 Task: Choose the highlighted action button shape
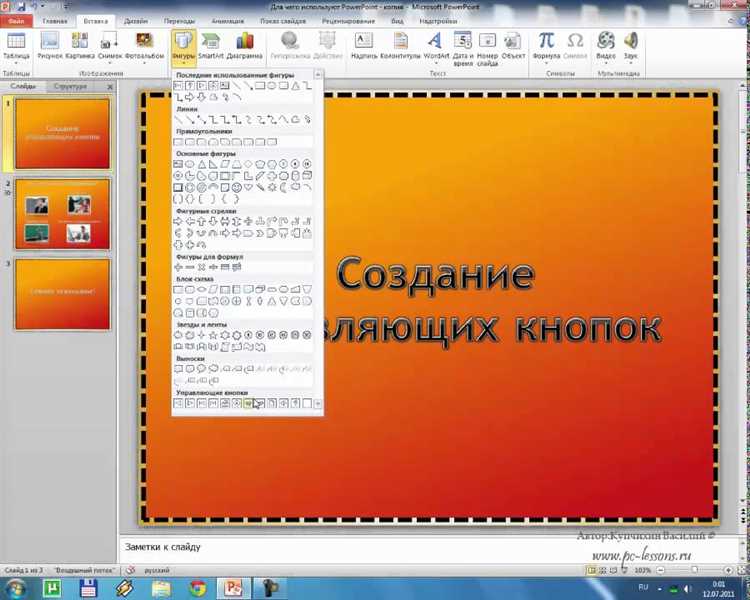(249, 403)
